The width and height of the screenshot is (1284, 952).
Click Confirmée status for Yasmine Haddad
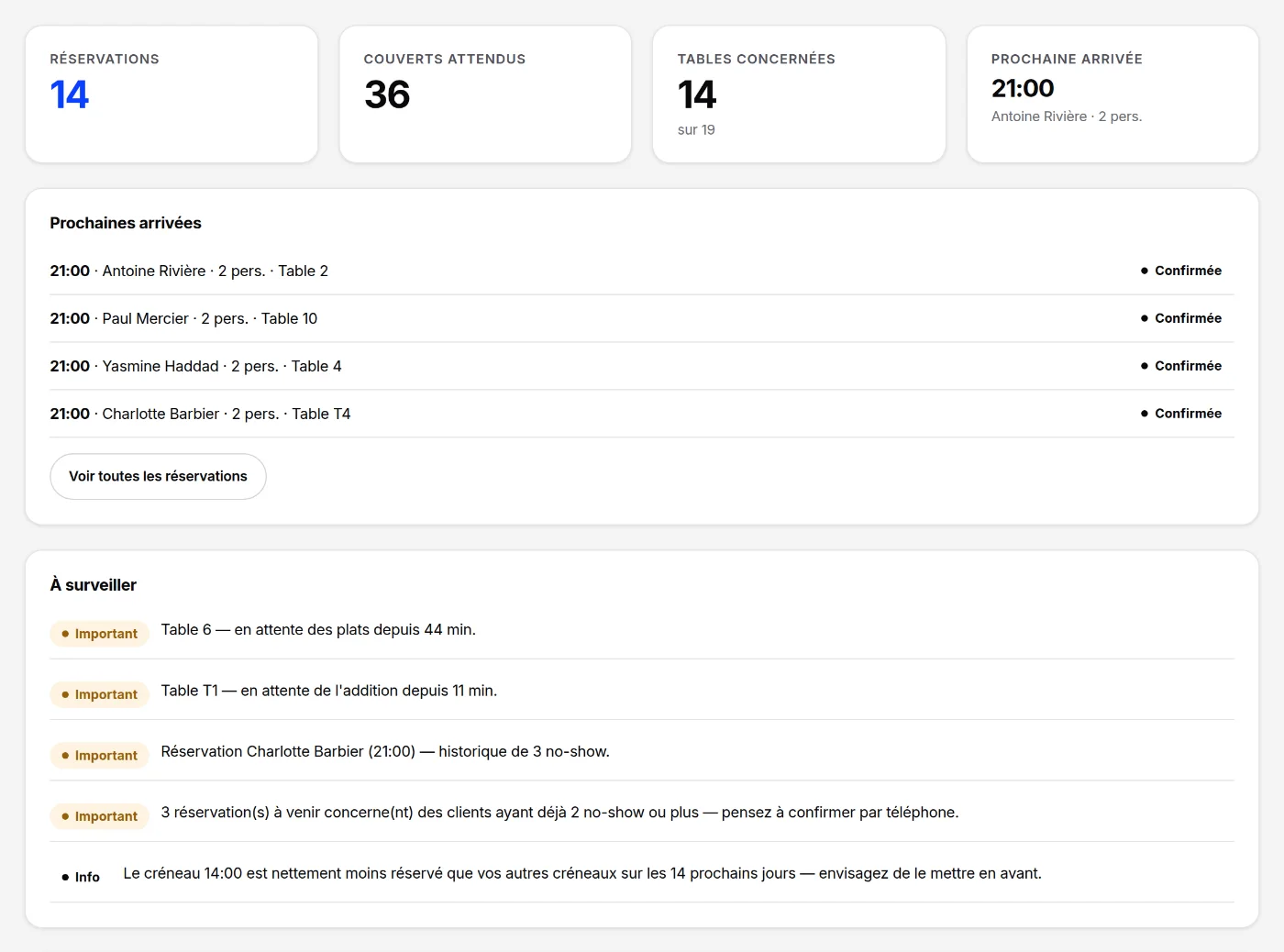coord(1181,366)
